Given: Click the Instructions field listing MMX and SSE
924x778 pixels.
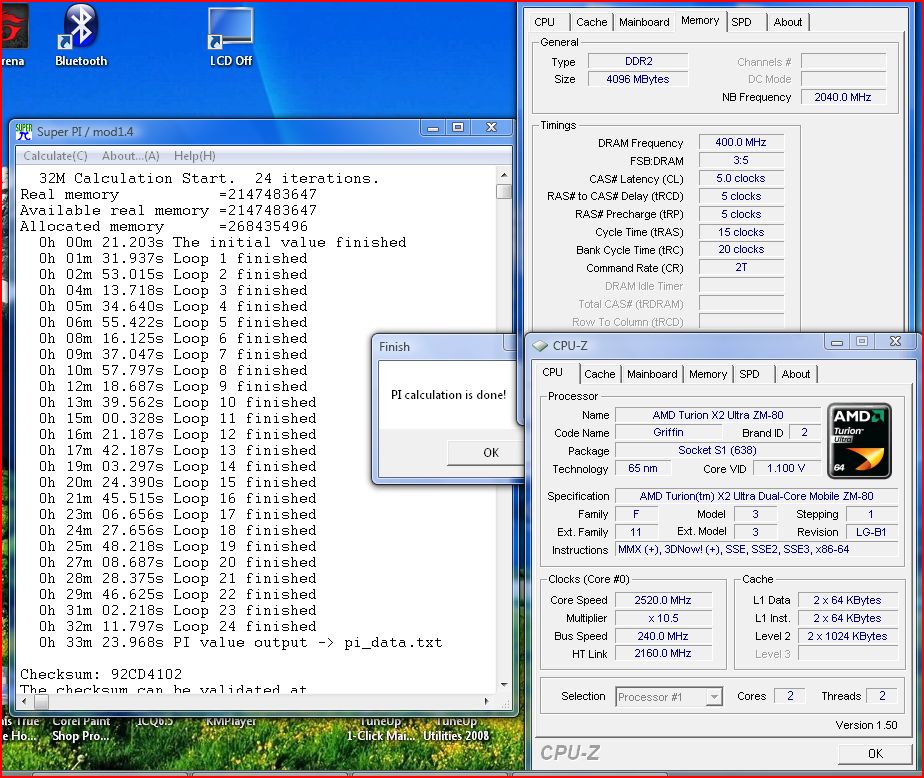Looking at the screenshot, I should point(757,549).
